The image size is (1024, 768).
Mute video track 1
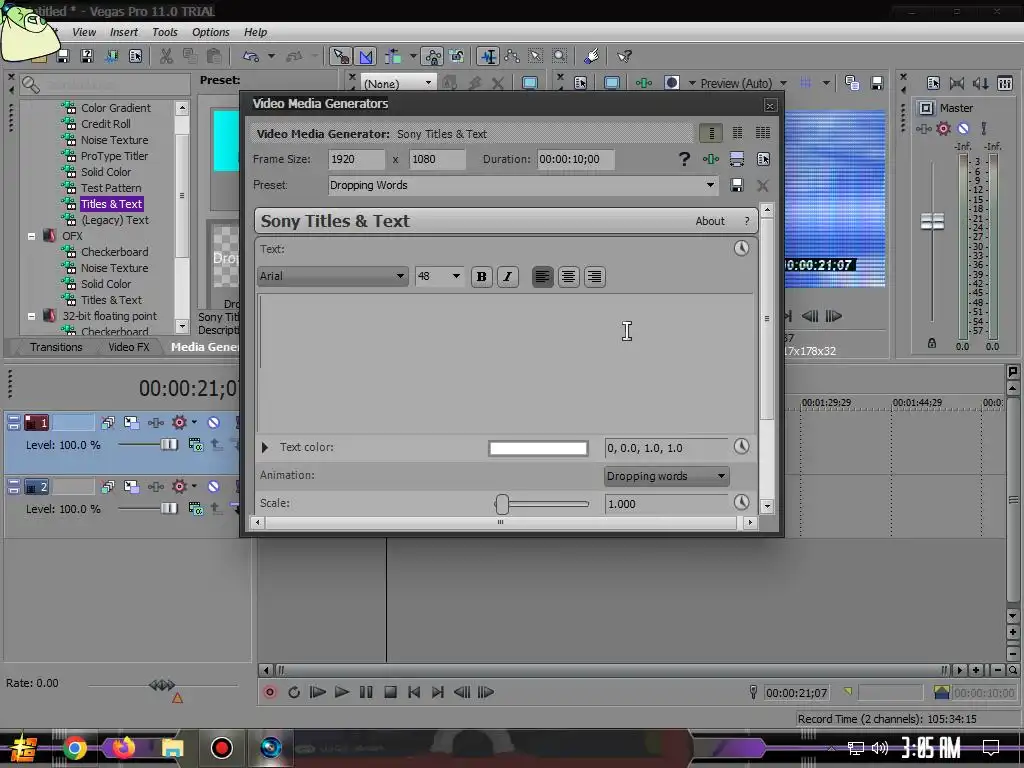[213, 423]
